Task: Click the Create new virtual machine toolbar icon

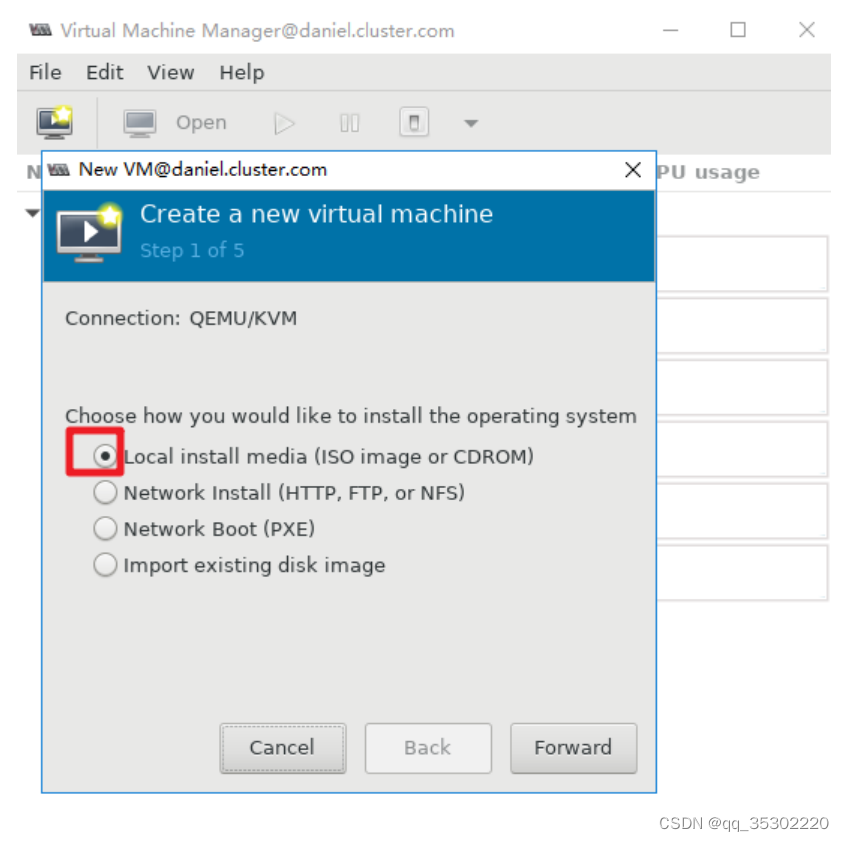Action: (x=54, y=122)
